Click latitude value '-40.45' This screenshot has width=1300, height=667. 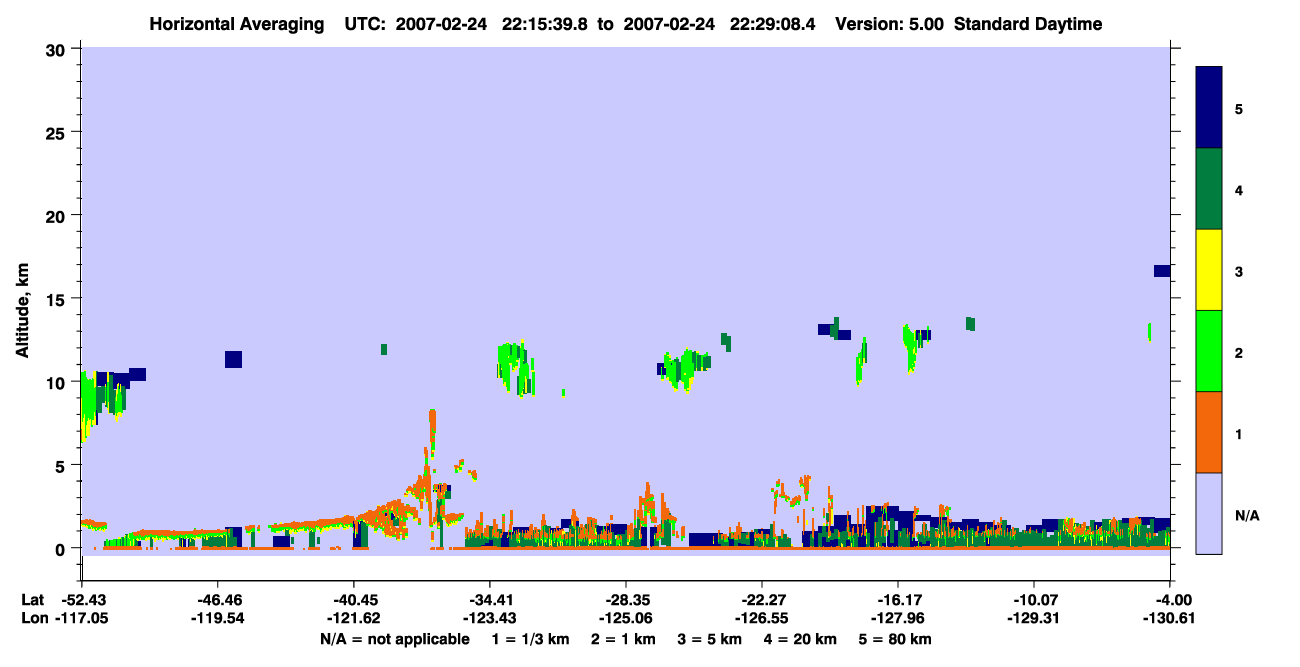tap(355, 600)
